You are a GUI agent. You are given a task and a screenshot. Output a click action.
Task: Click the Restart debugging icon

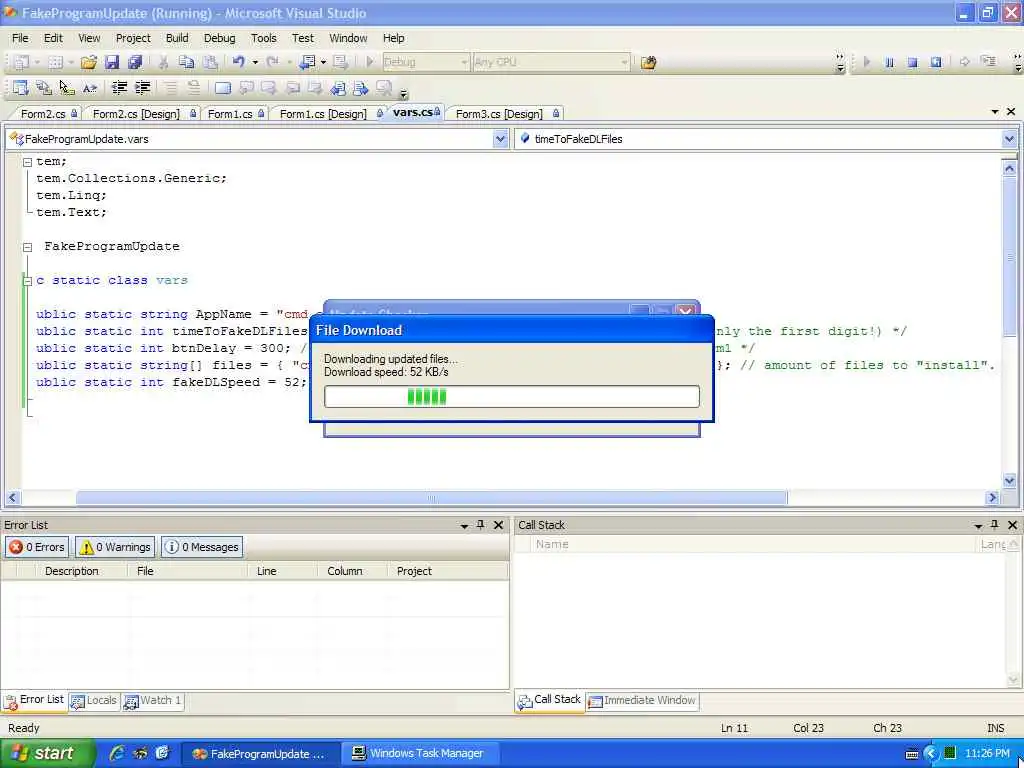(936, 62)
